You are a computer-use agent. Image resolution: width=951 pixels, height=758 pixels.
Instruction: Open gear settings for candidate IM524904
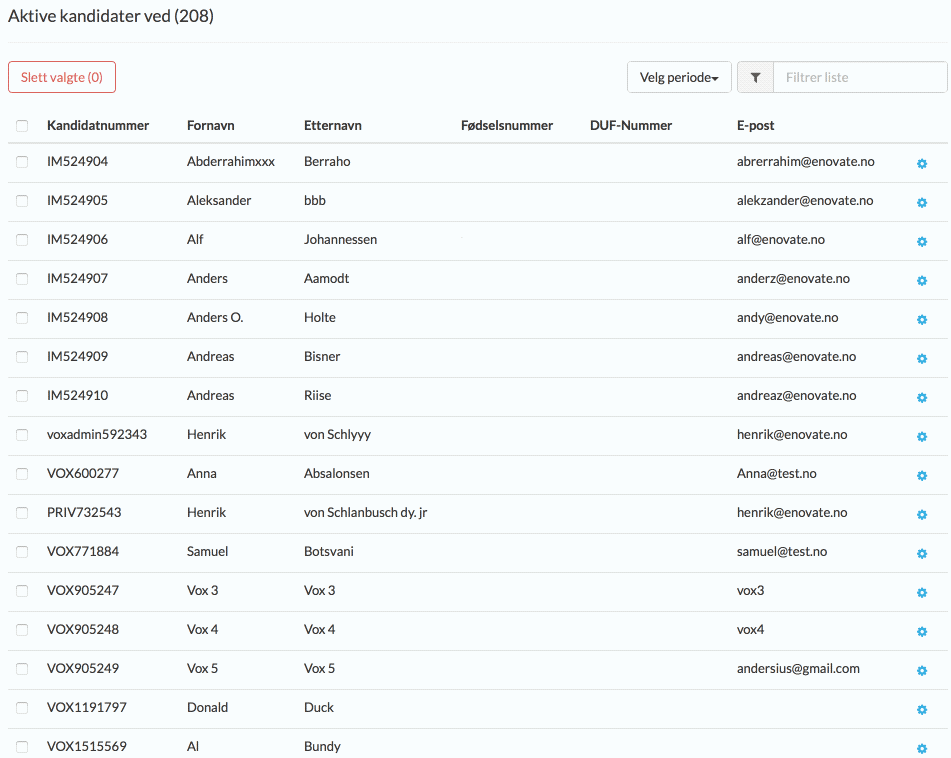pyautogui.click(x=922, y=163)
